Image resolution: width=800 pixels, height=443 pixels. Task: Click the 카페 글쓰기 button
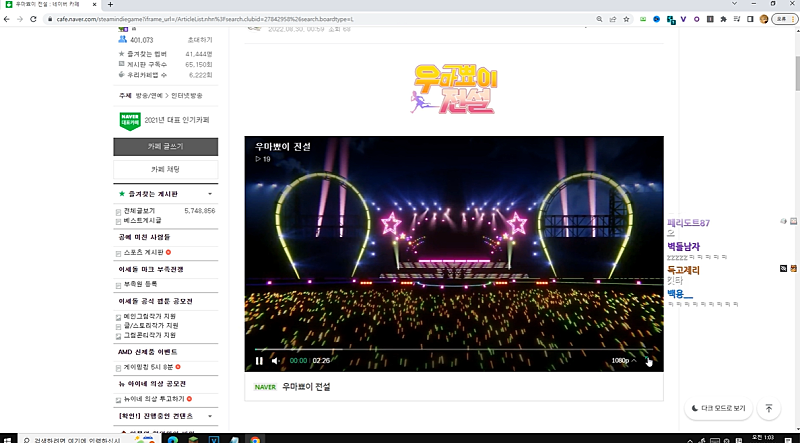pyautogui.click(x=165, y=146)
